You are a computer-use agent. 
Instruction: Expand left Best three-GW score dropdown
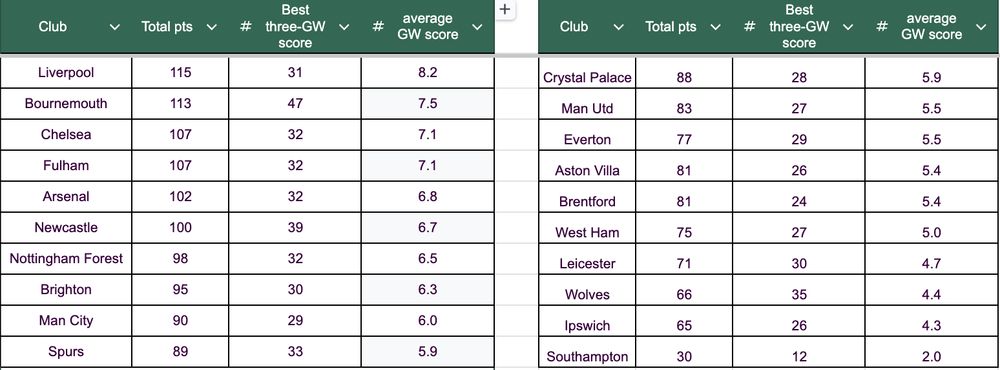(344, 27)
